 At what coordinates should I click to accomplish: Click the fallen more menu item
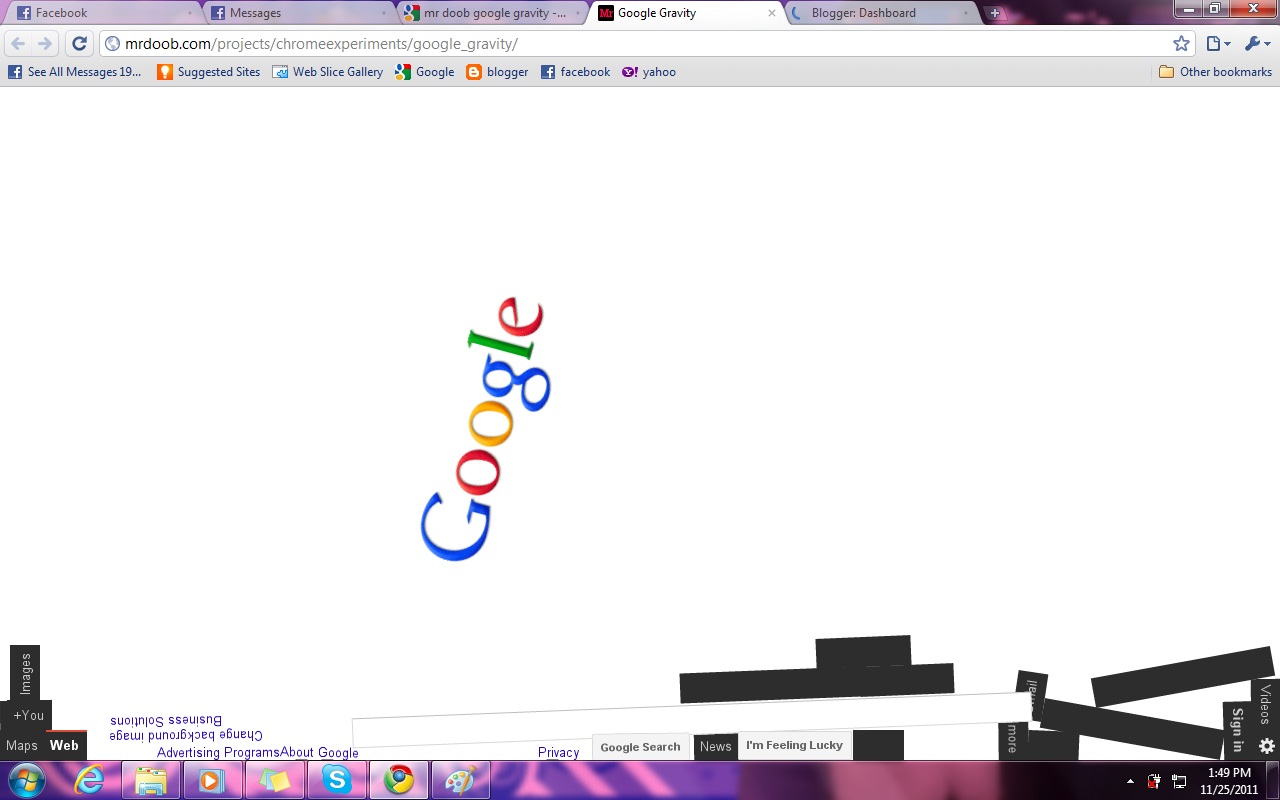pyautogui.click(x=1012, y=738)
